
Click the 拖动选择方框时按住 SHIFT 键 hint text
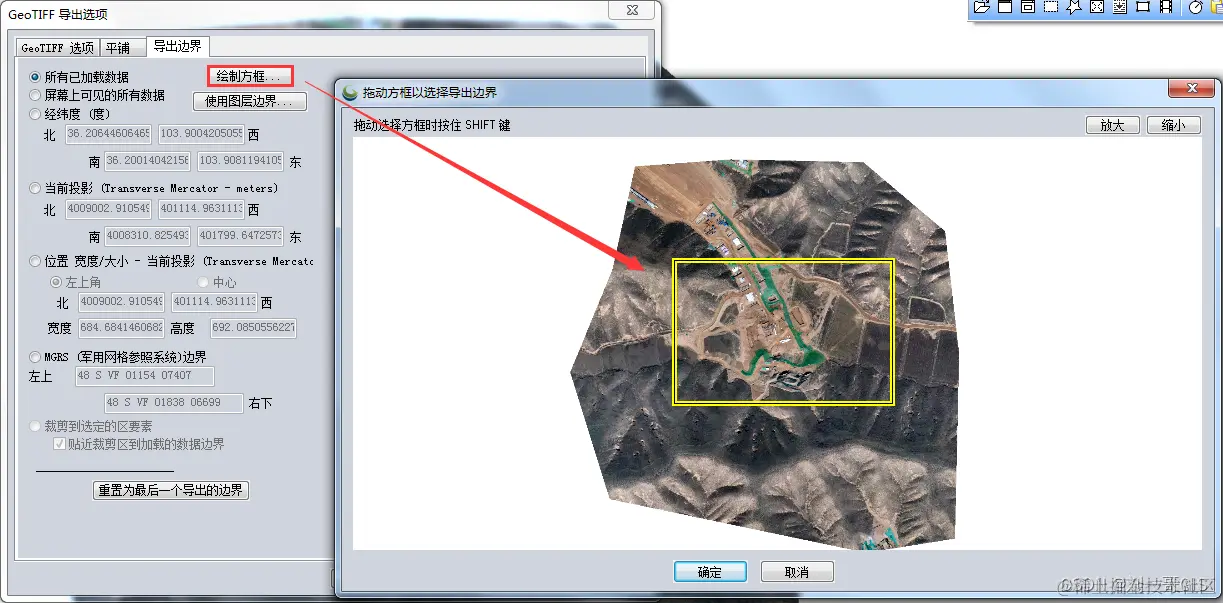tap(431, 125)
